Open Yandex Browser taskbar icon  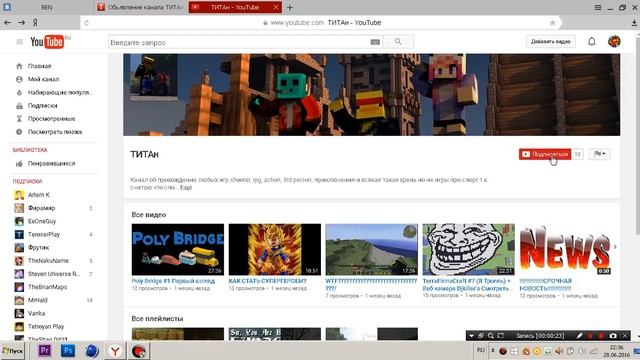[115, 351]
